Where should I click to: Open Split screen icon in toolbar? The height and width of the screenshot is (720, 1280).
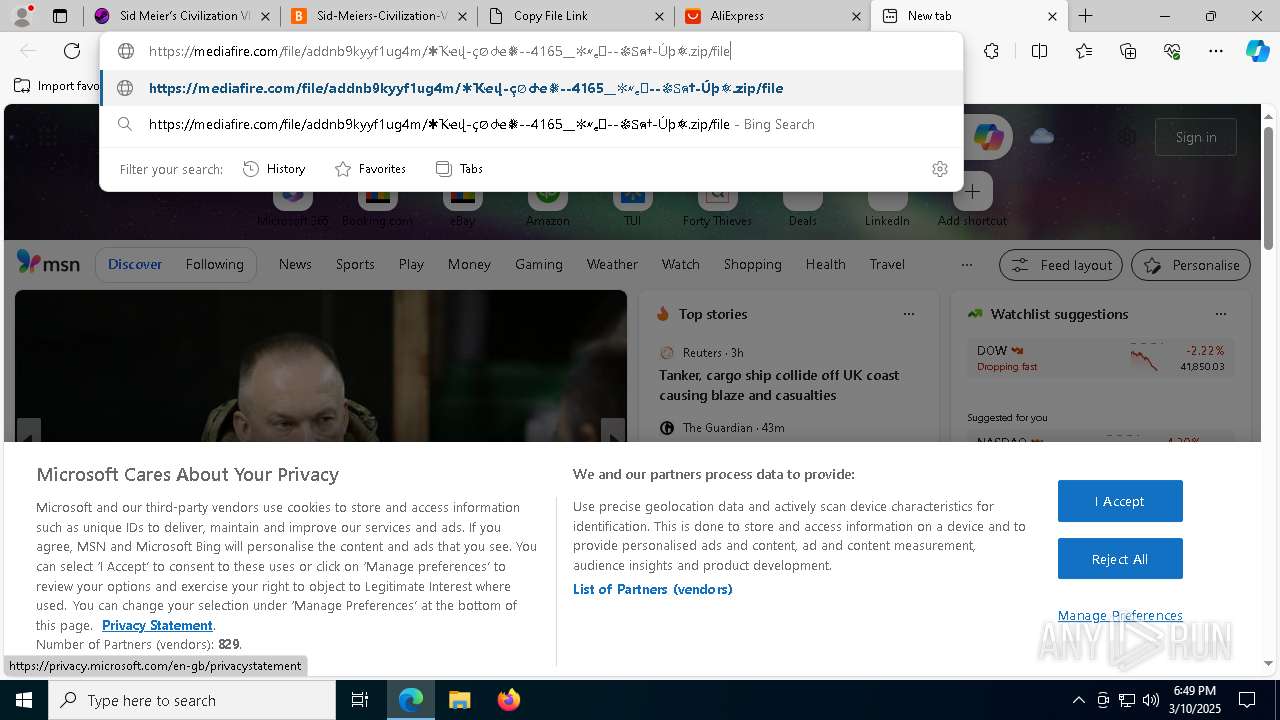click(1039, 51)
